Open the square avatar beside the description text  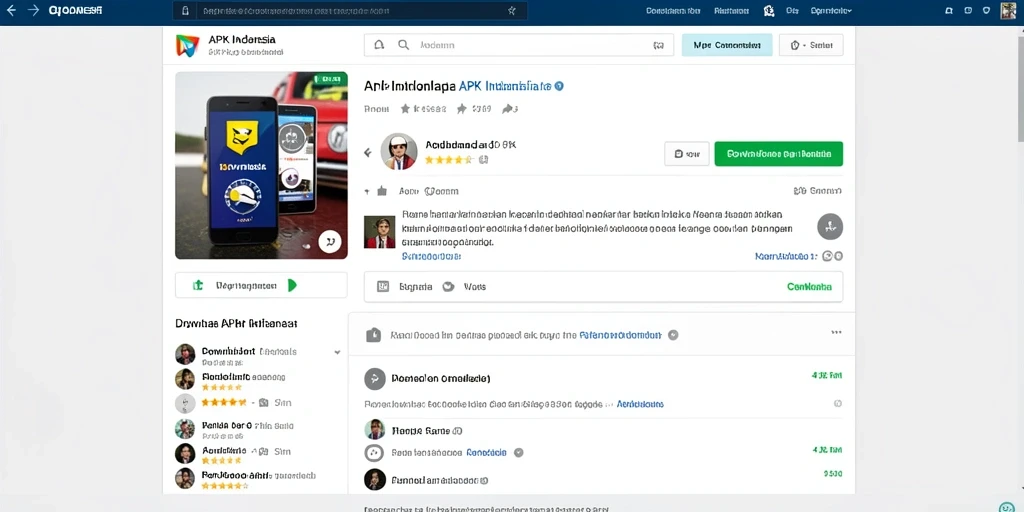379,232
